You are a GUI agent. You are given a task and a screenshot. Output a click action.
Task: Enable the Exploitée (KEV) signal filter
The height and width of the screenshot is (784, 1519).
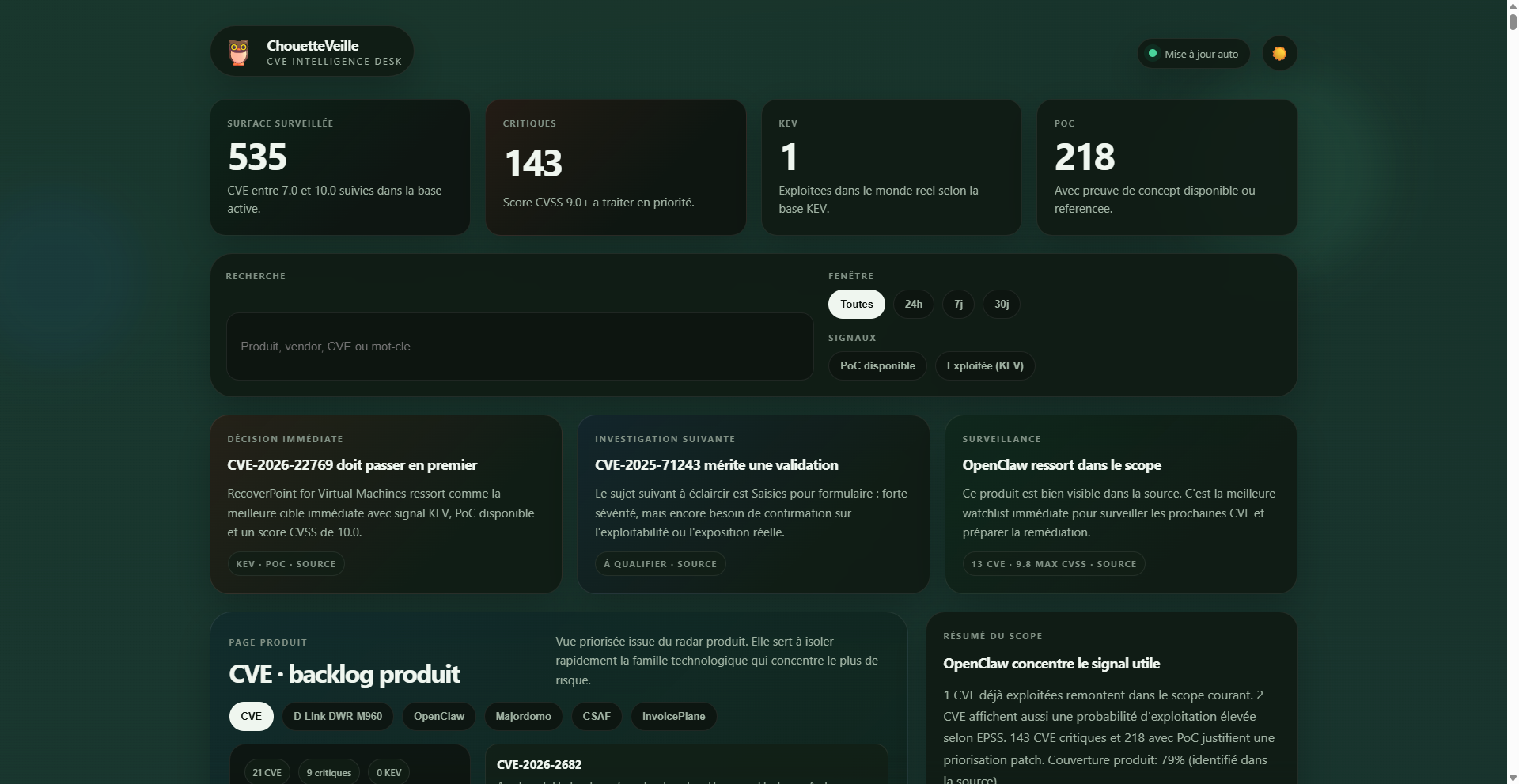(x=984, y=366)
